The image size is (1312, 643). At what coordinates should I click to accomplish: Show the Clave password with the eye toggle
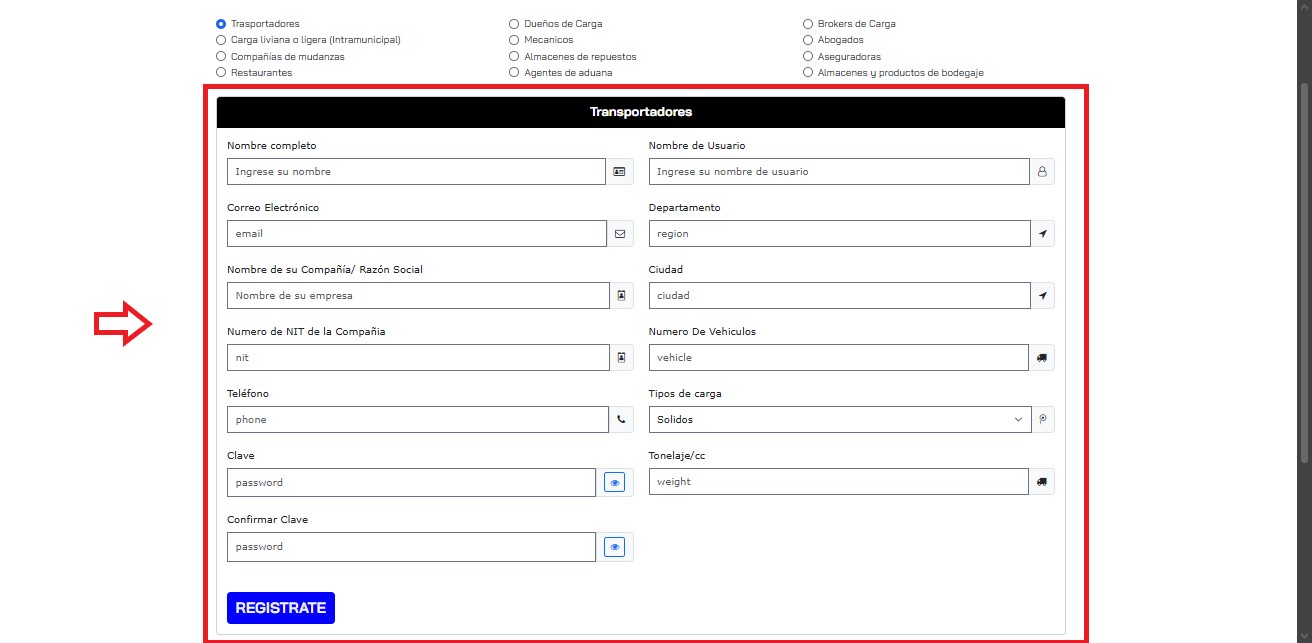[615, 481]
